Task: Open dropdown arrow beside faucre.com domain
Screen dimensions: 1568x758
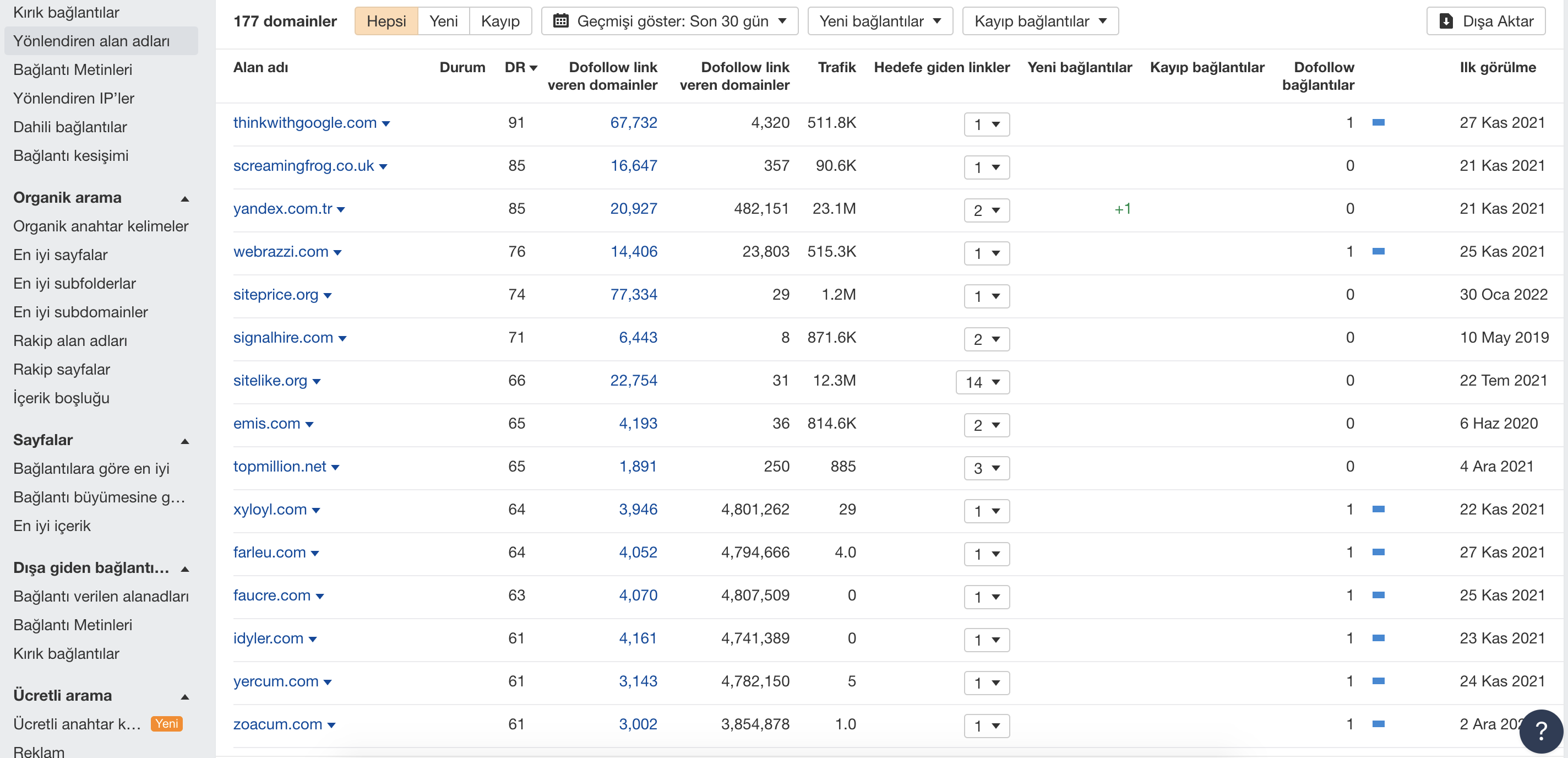Action: (x=320, y=597)
